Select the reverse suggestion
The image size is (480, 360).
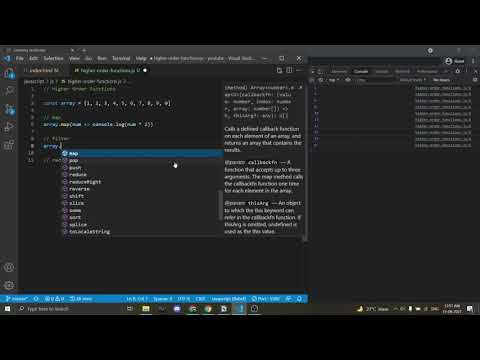tap(142, 189)
